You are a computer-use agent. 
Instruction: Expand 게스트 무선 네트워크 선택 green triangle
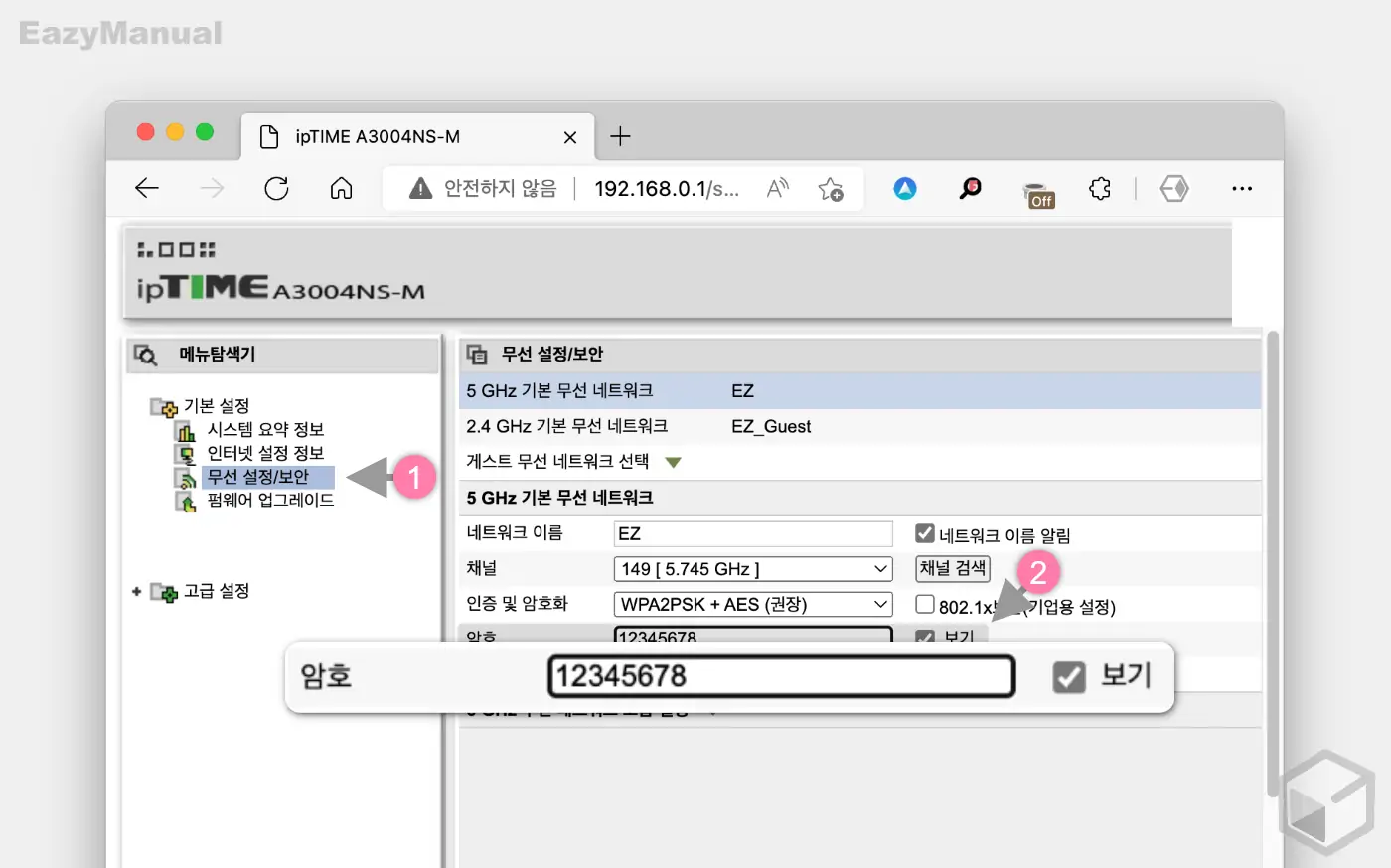[x=674, y=462]
